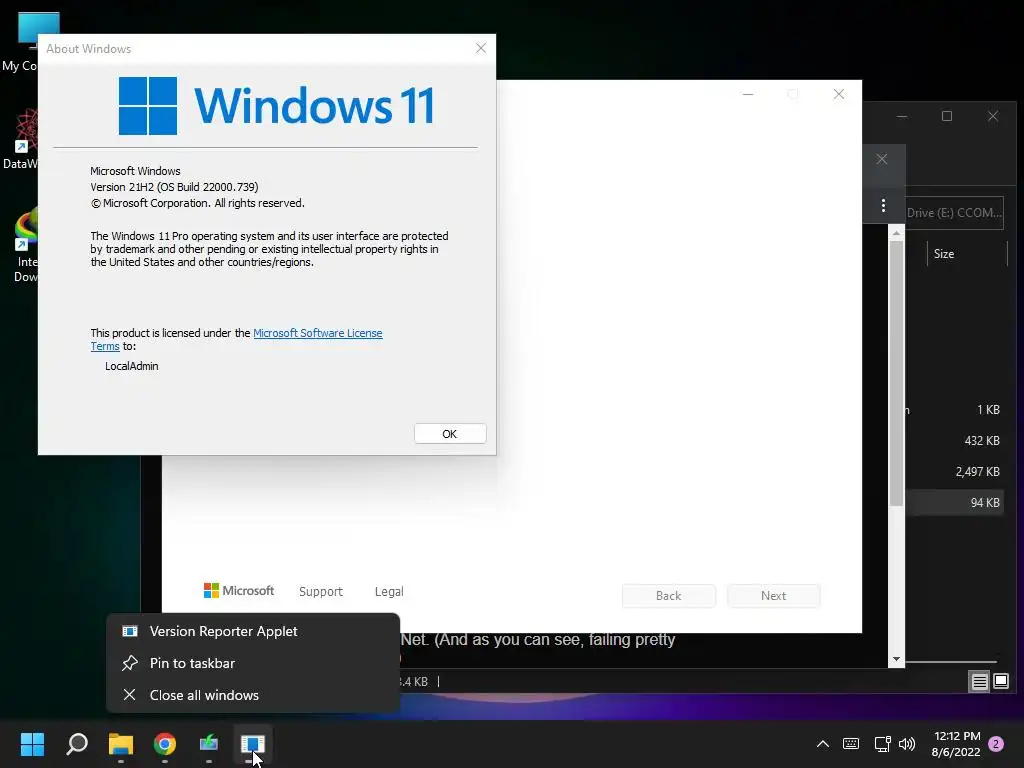Screen dimensions: 1024x768
Task: Click the vertical scrollbar thumb
Action: tap(896, 372)
